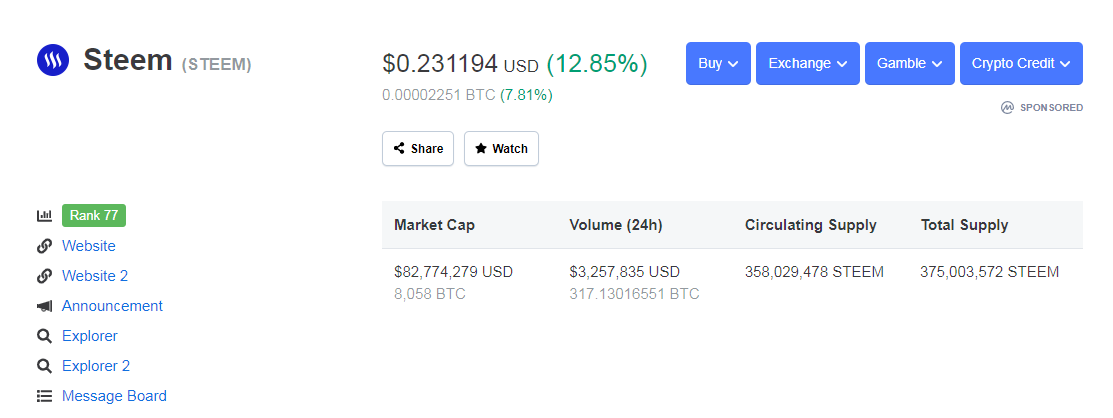Visit the Message Board link
The image size is (1113, 418).
click(114, 396)
